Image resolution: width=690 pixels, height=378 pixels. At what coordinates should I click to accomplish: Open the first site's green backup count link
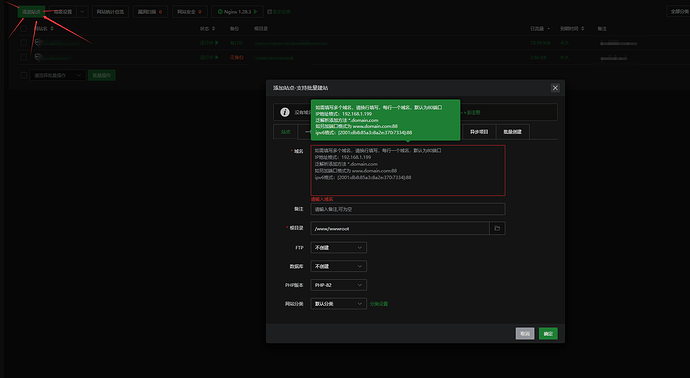pos(236,43)
